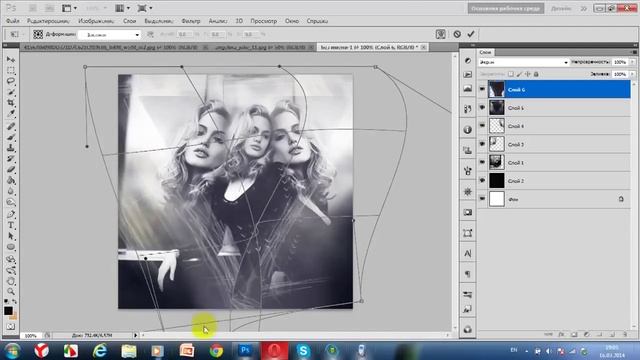Select the Crop tool

point(11,103)
